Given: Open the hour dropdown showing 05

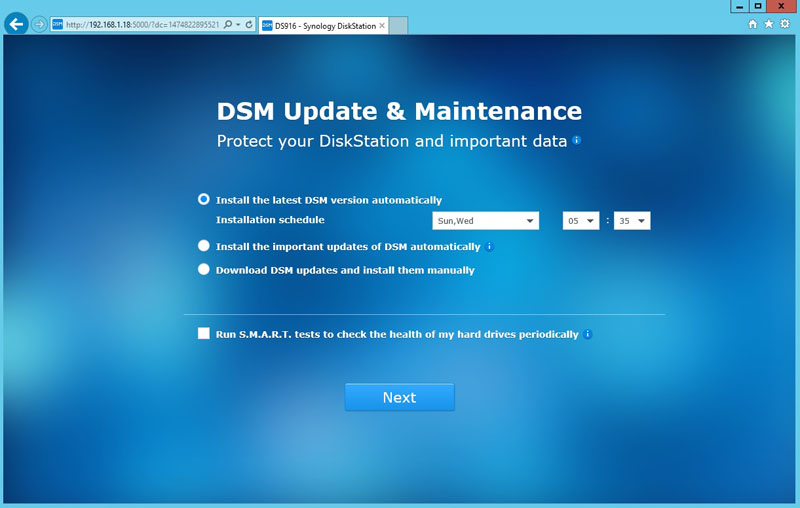Looking at the screenshot, I should click(x=581, y=221).
